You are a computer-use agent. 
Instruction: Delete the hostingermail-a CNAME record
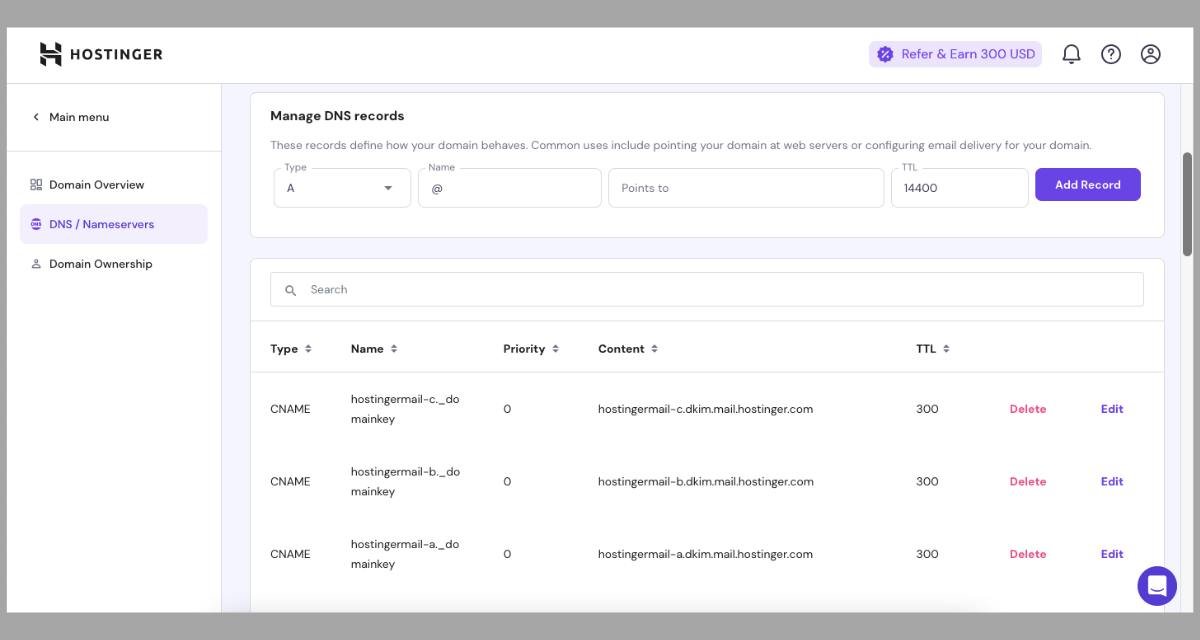(1028, 554)
